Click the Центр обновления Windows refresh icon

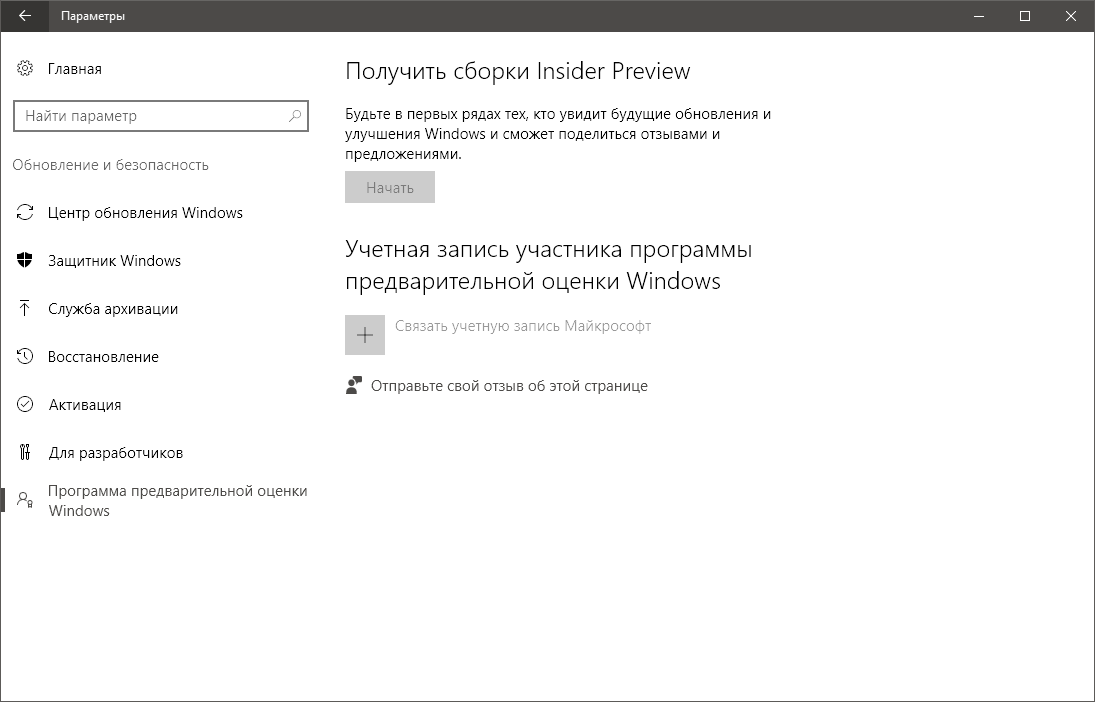(24, 212)
